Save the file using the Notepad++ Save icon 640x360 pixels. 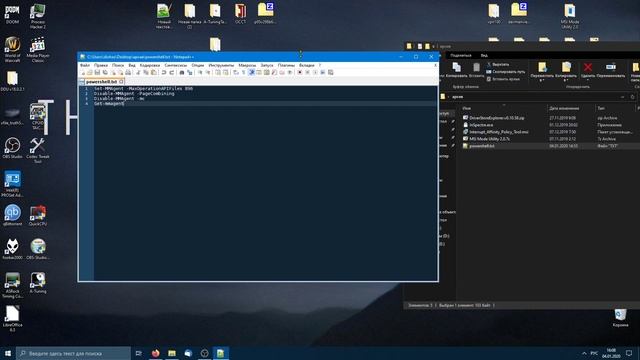pos(97,72)
